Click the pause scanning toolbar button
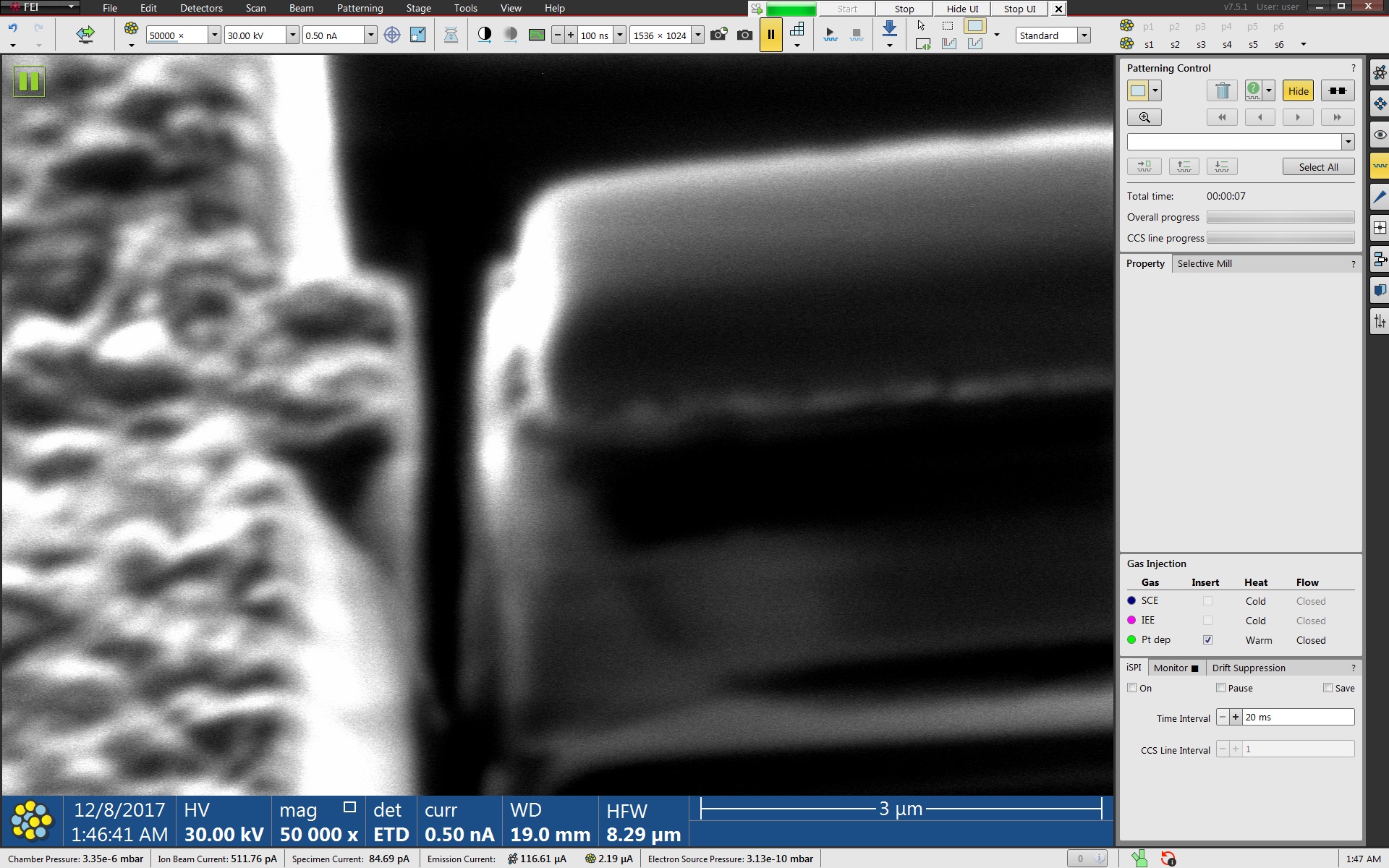The width and height of the screenshot is (1389, 868). [x=770, y=35]
